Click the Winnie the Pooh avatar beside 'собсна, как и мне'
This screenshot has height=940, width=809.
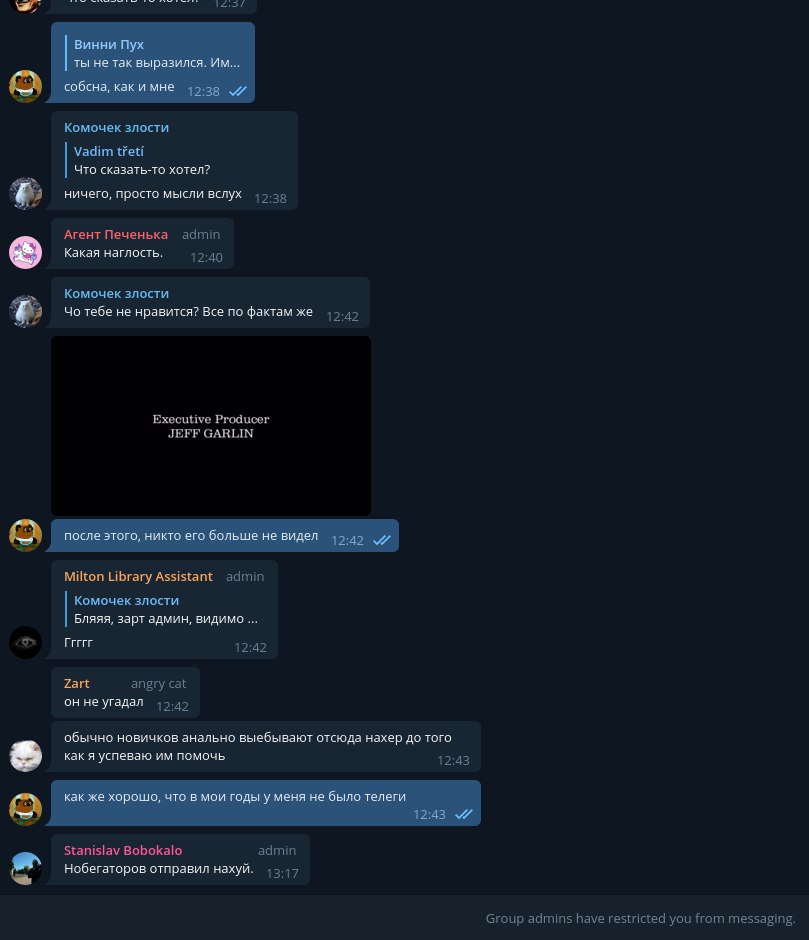(x=25, y=86)
